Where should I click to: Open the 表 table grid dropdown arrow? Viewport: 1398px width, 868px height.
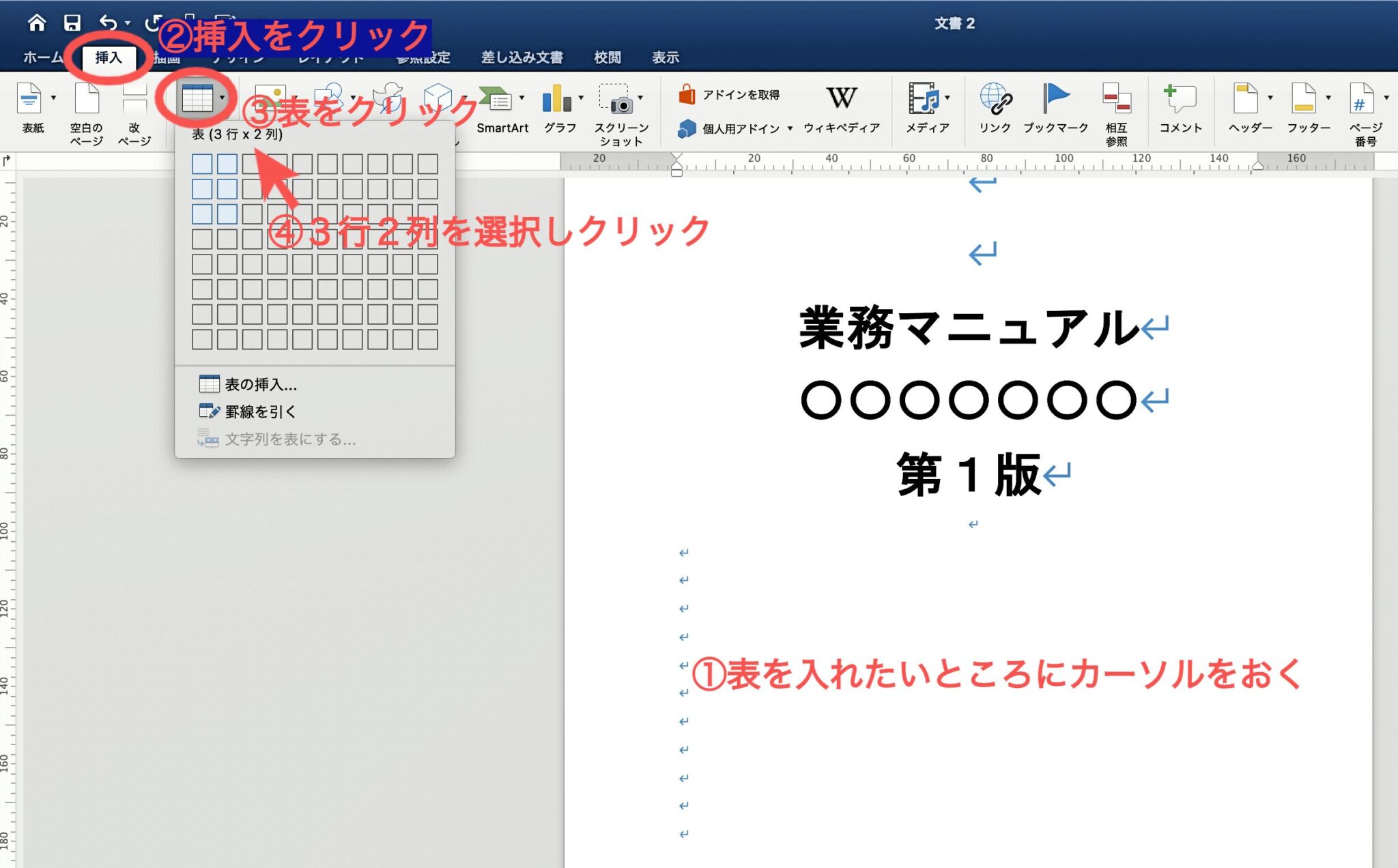[222, 98]
